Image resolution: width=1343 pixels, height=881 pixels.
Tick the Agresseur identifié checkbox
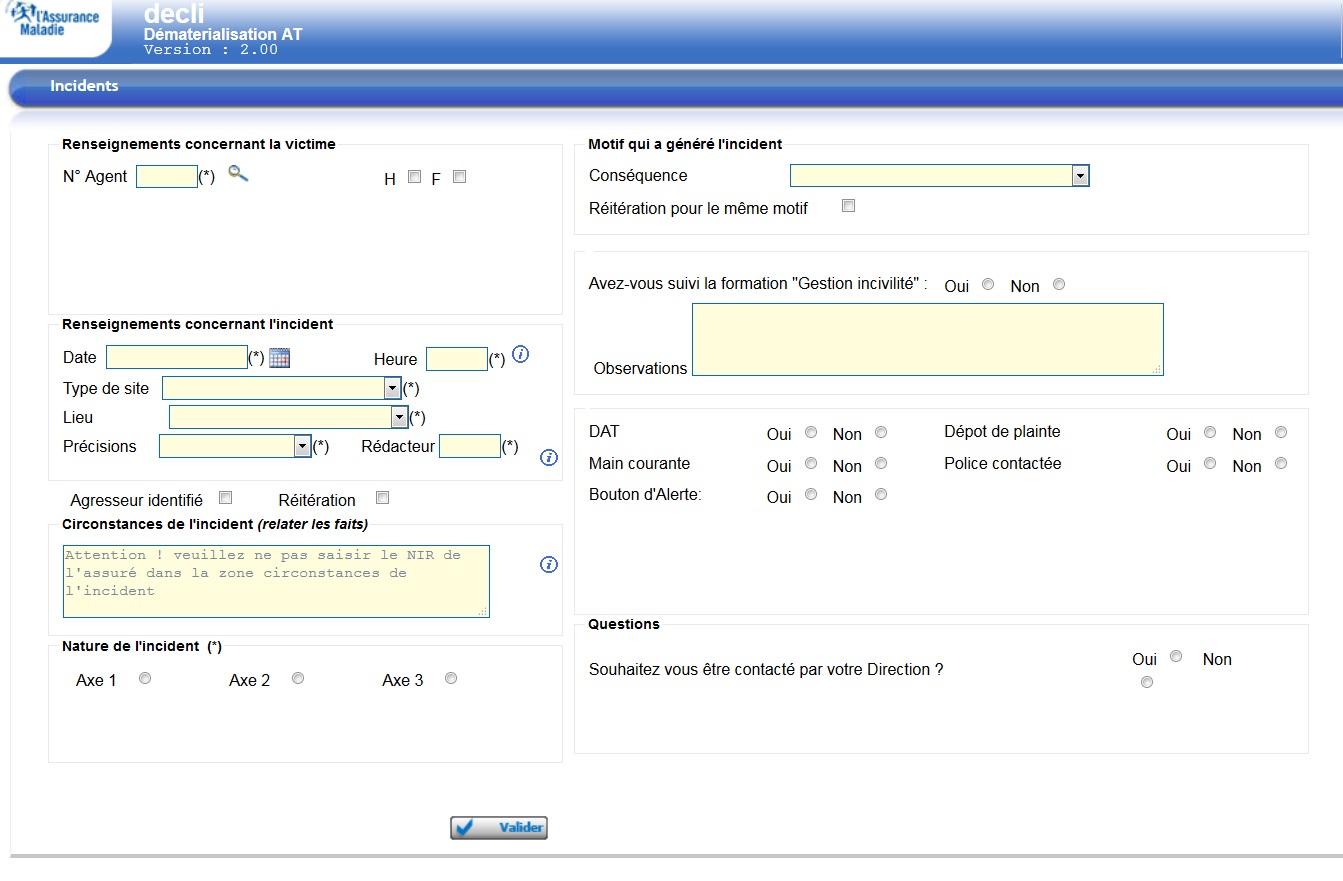pos(226,498)
